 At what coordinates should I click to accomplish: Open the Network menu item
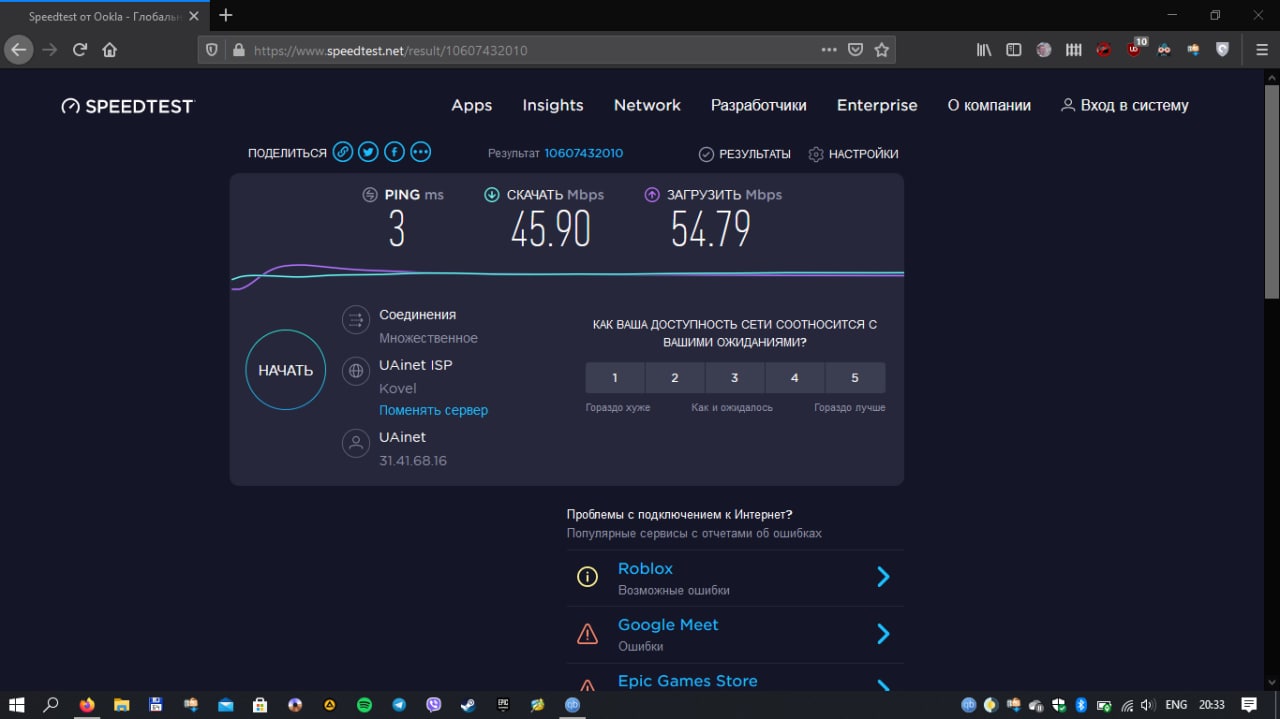tap(647, 105)
